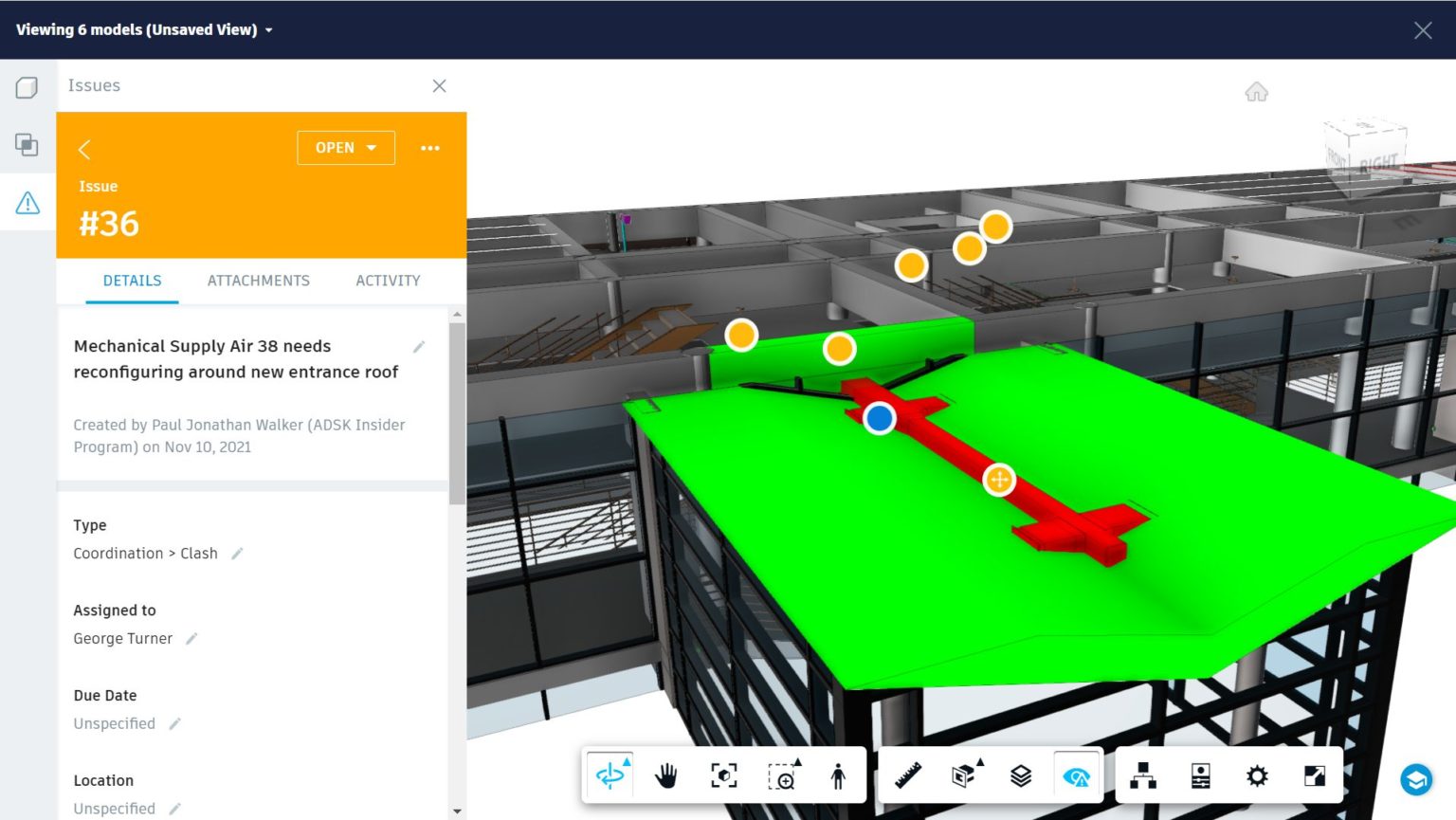The image size is (1456, 820).
Task: Change issue status via the OPEN dropdown
Action: [x=345, y=147]
